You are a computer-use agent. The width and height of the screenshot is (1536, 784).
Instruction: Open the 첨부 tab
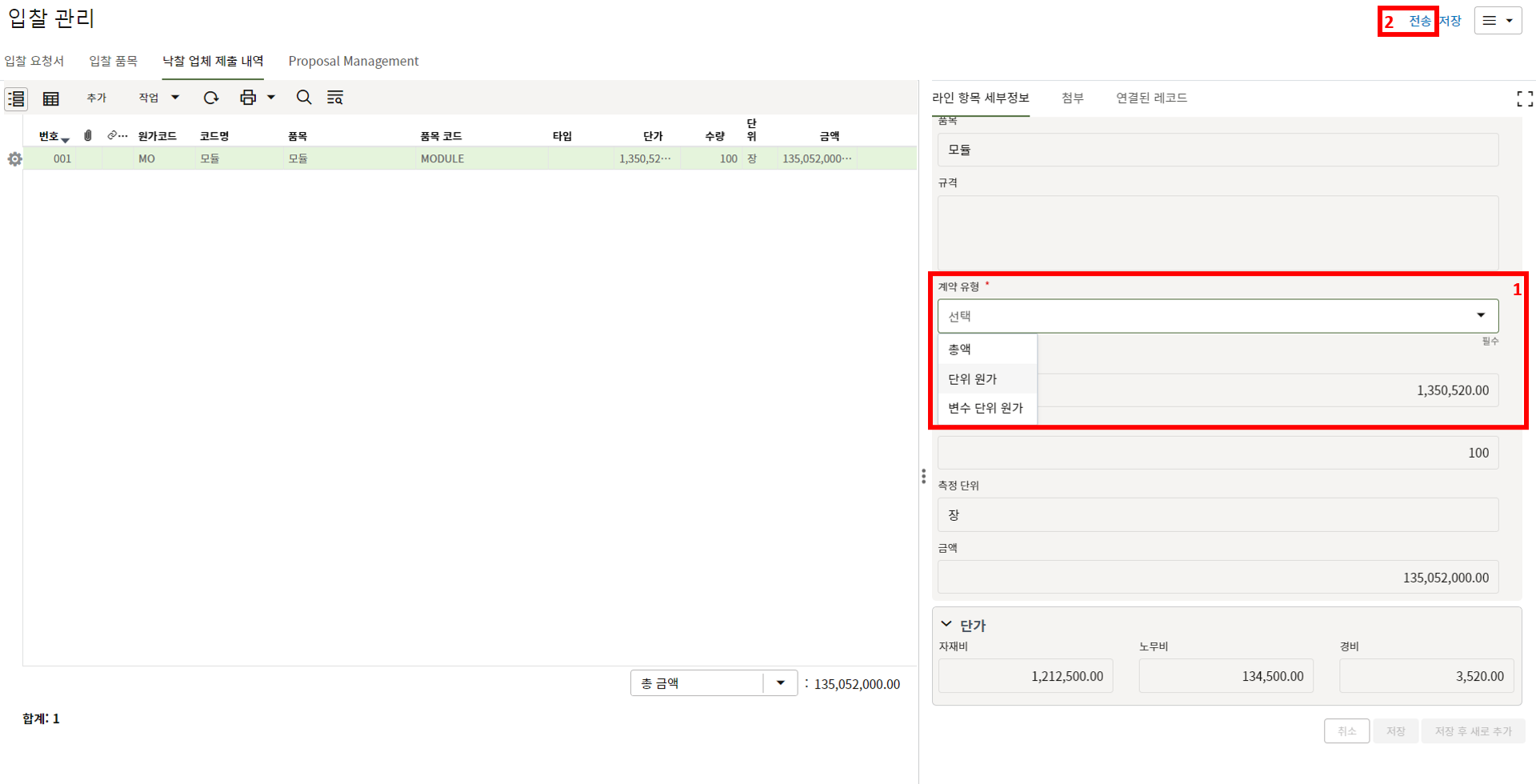(1072, 98)
